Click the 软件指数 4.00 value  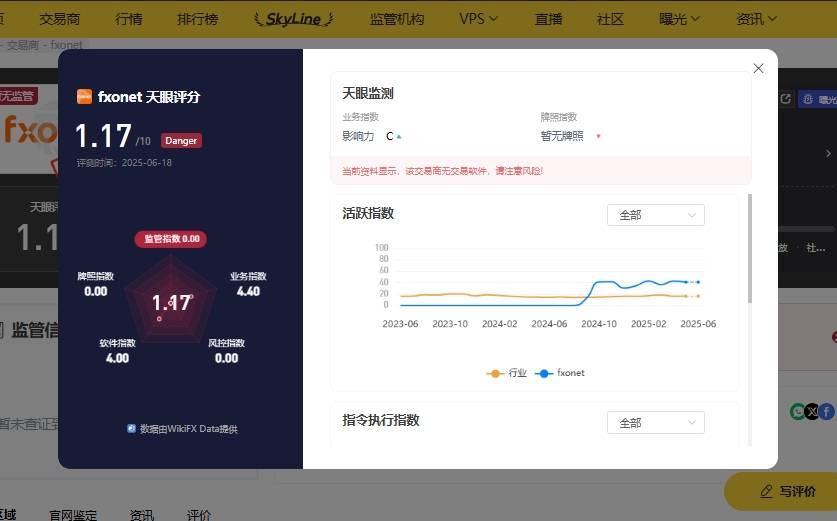tap(117, 358)
